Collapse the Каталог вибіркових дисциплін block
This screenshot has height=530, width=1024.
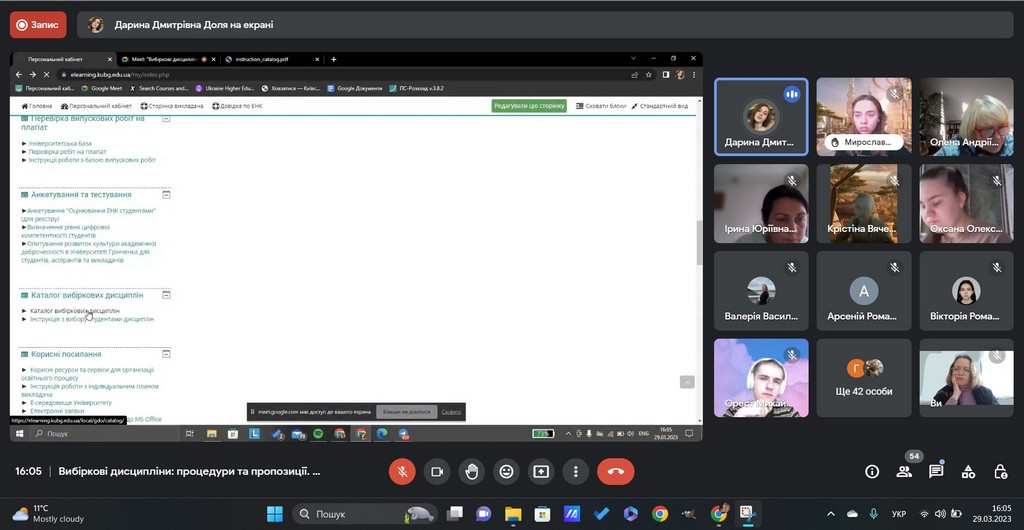[x=167, y=295]
